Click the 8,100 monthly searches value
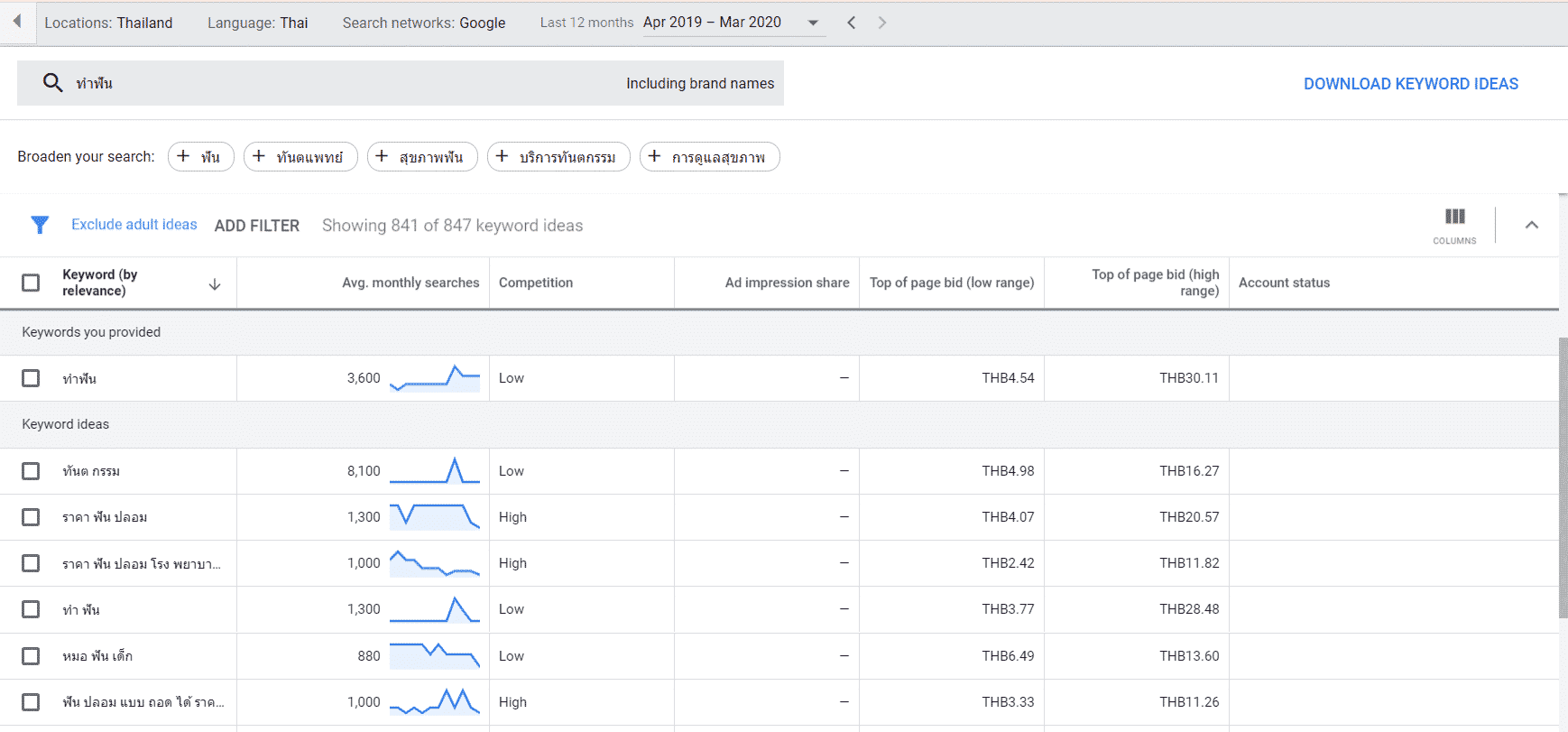 tap(364, 471)
